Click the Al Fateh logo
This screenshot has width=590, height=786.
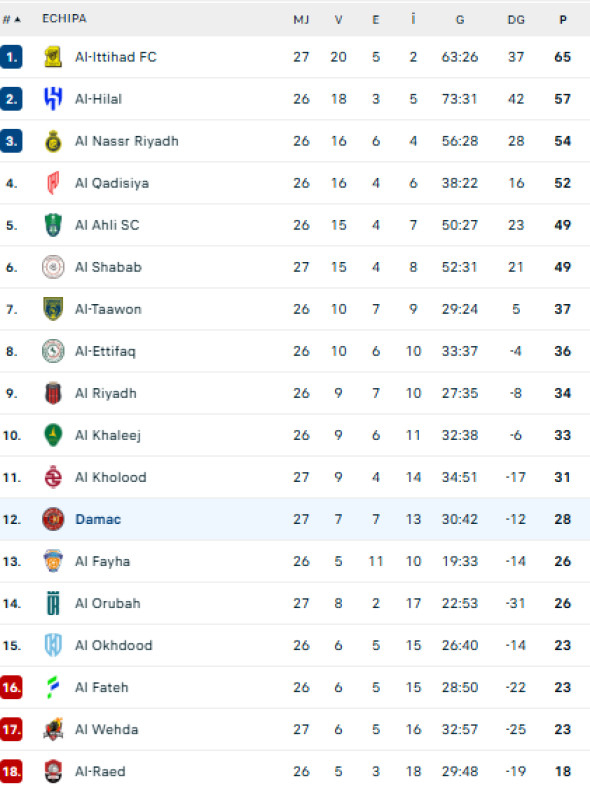pos(53,687)
